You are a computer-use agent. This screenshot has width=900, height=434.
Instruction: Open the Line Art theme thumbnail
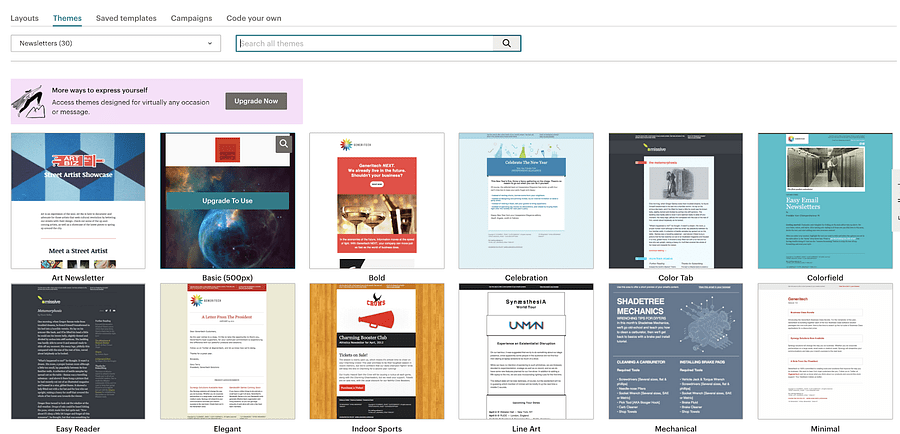pos(526,351)
